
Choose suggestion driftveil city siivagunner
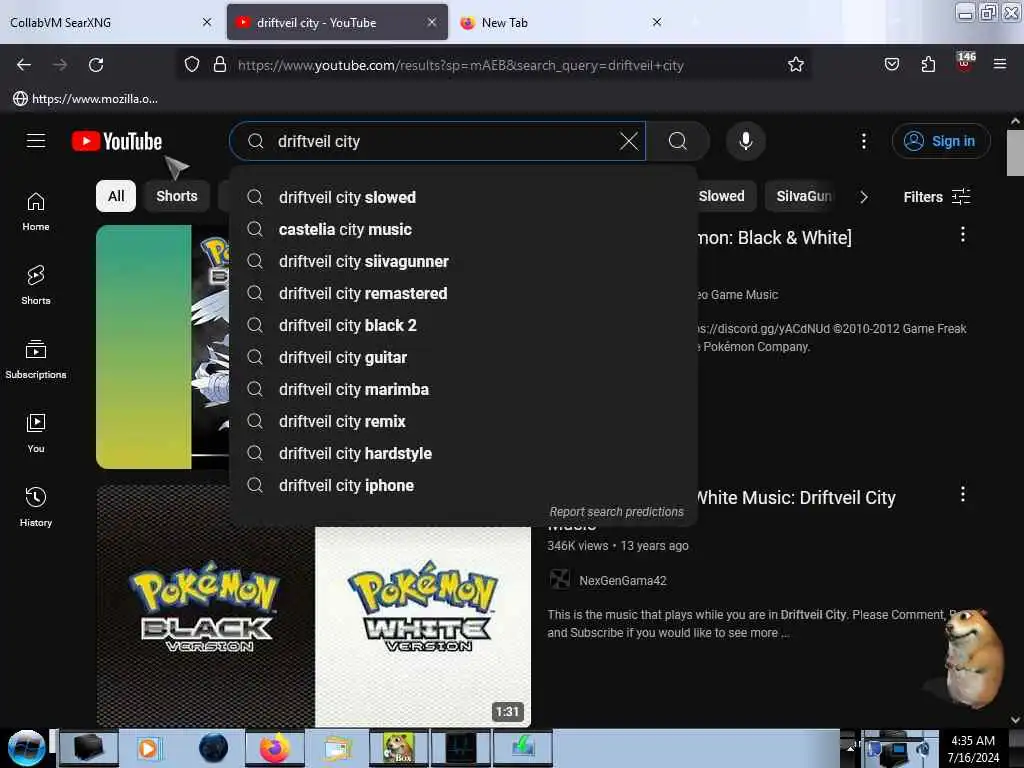tap(463, 261)
